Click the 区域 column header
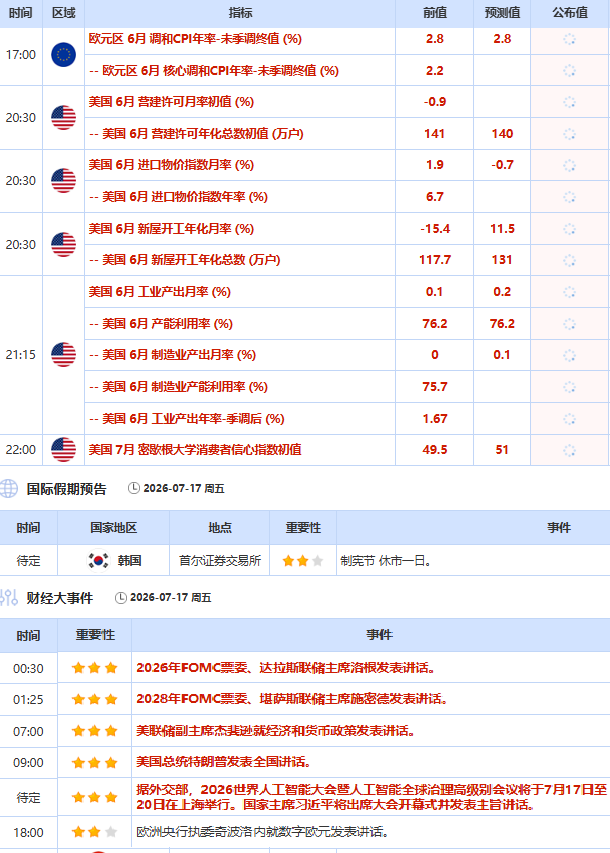 tap(64, 13)
